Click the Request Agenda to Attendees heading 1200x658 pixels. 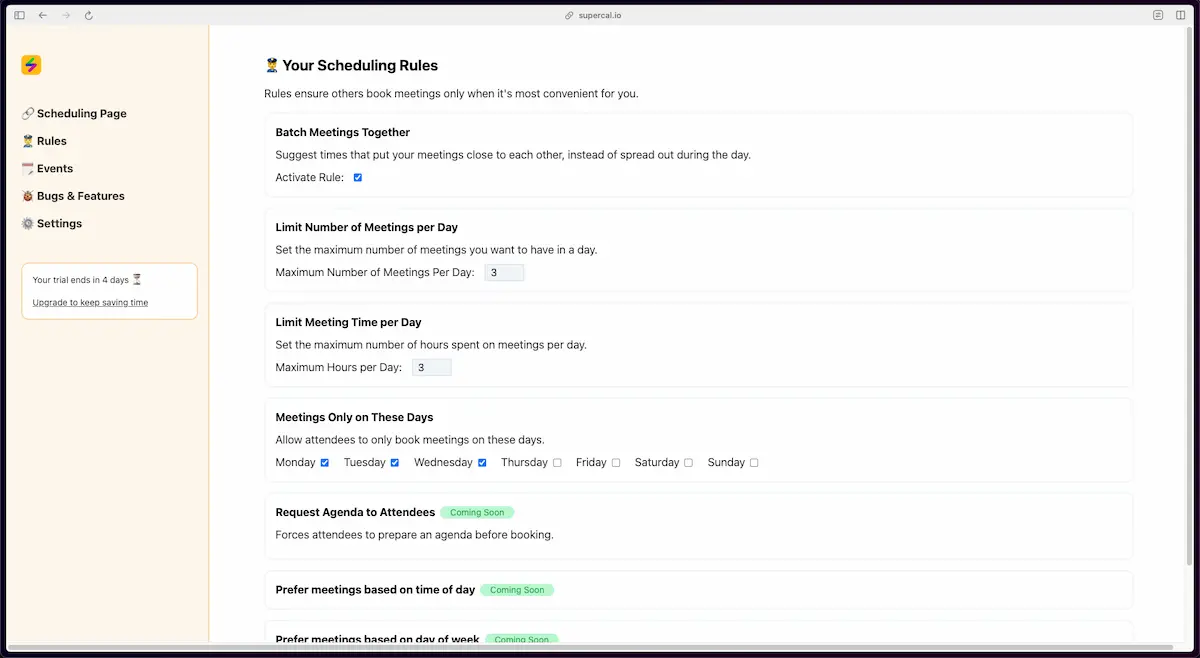pyautogui.click(x=356, y=513)
